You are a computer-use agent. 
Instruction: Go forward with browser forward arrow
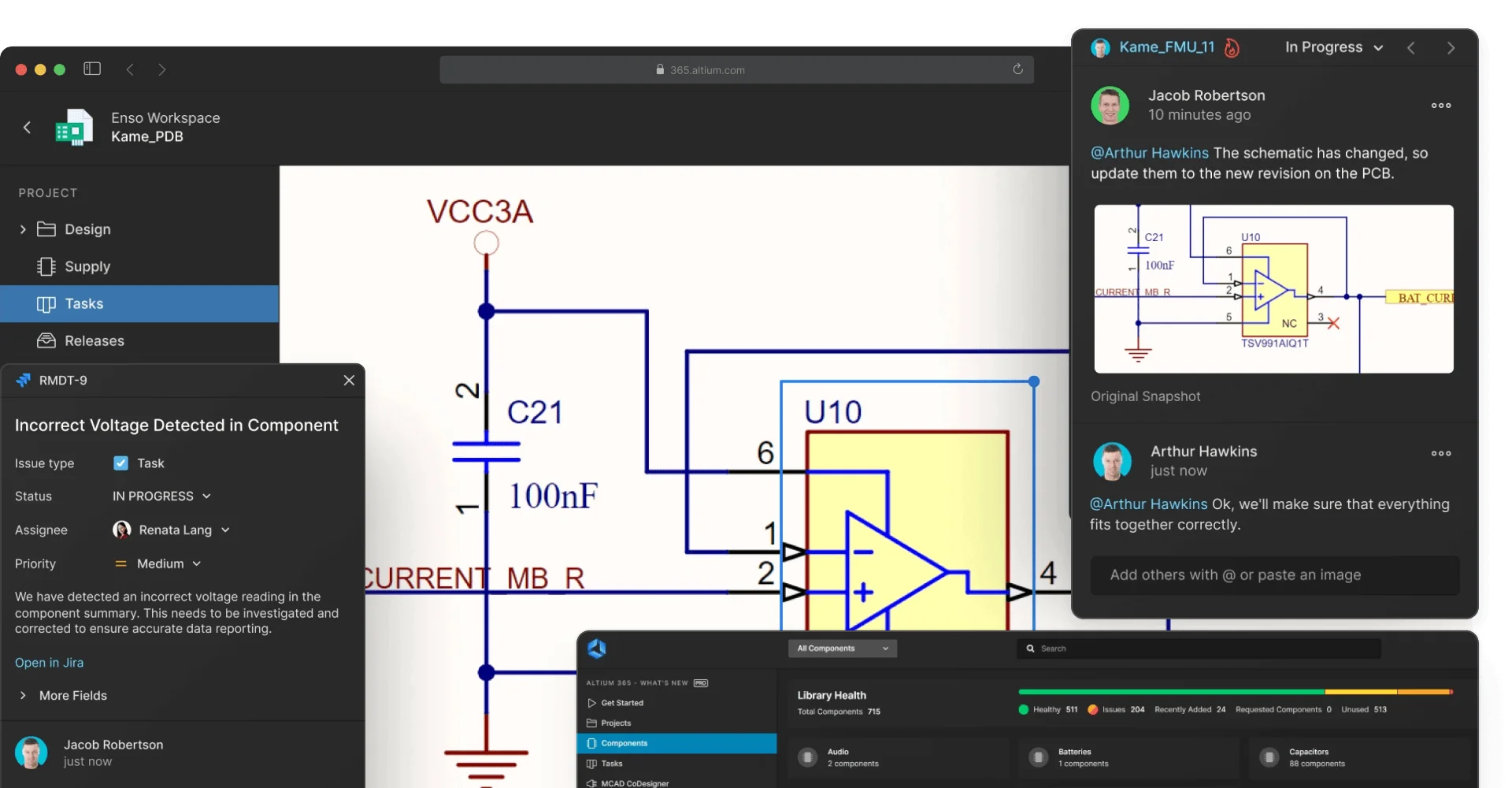coord(161,69)
